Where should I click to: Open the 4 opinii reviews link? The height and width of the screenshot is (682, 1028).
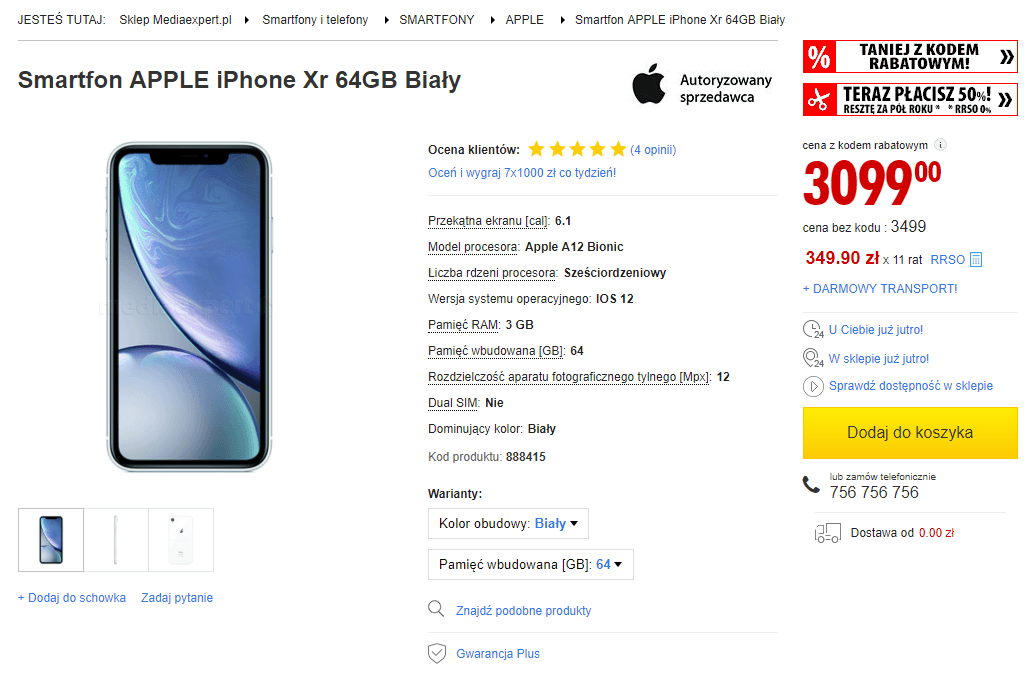(653, 150)
